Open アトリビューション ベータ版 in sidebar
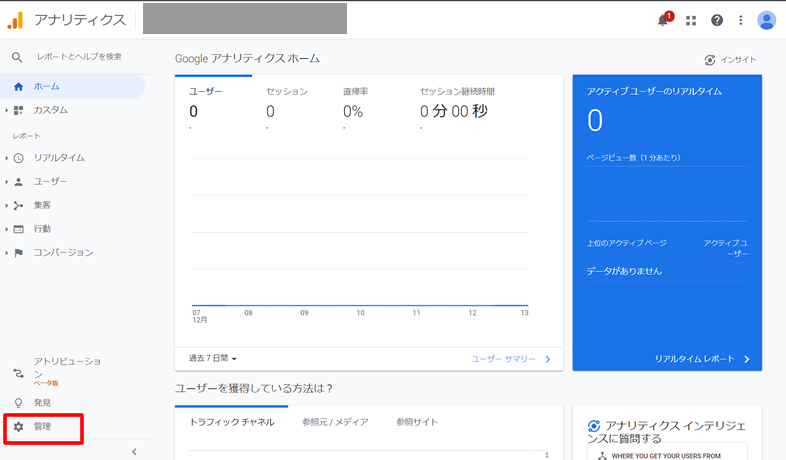Image resolution: width=786 pixels, height=460 pixels. (x=67, y=372)
